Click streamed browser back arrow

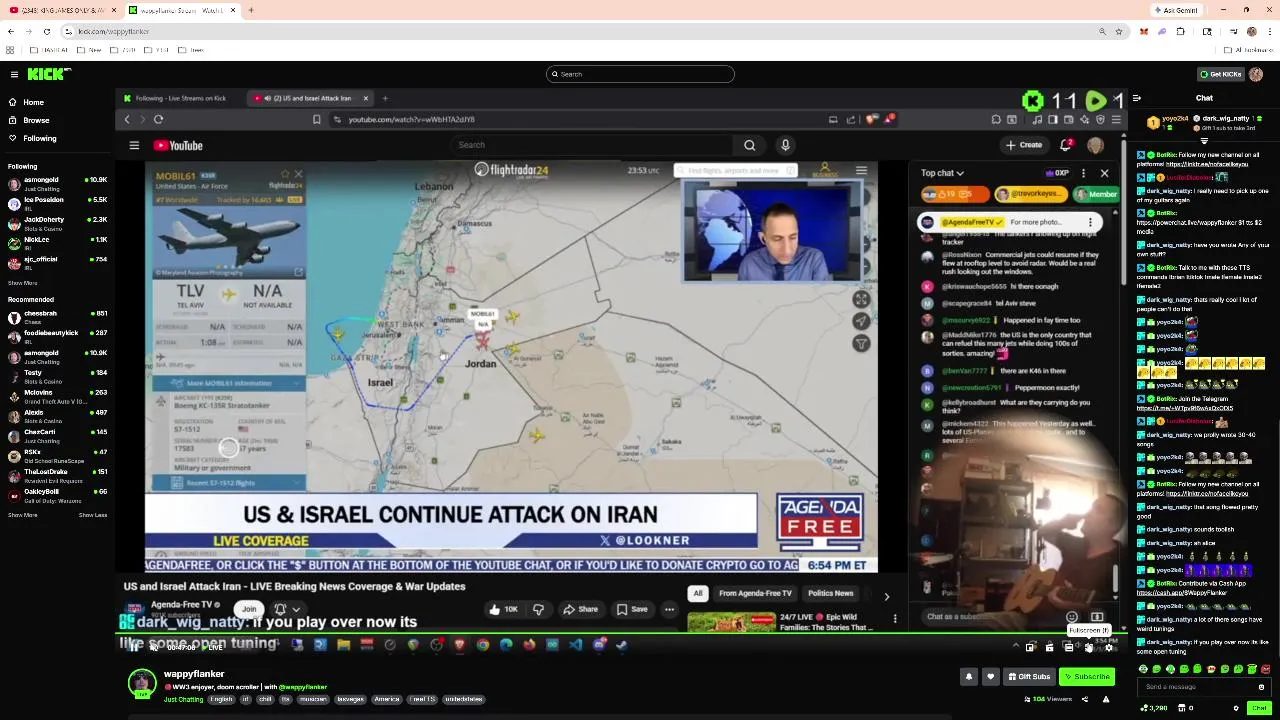(127, 119)
